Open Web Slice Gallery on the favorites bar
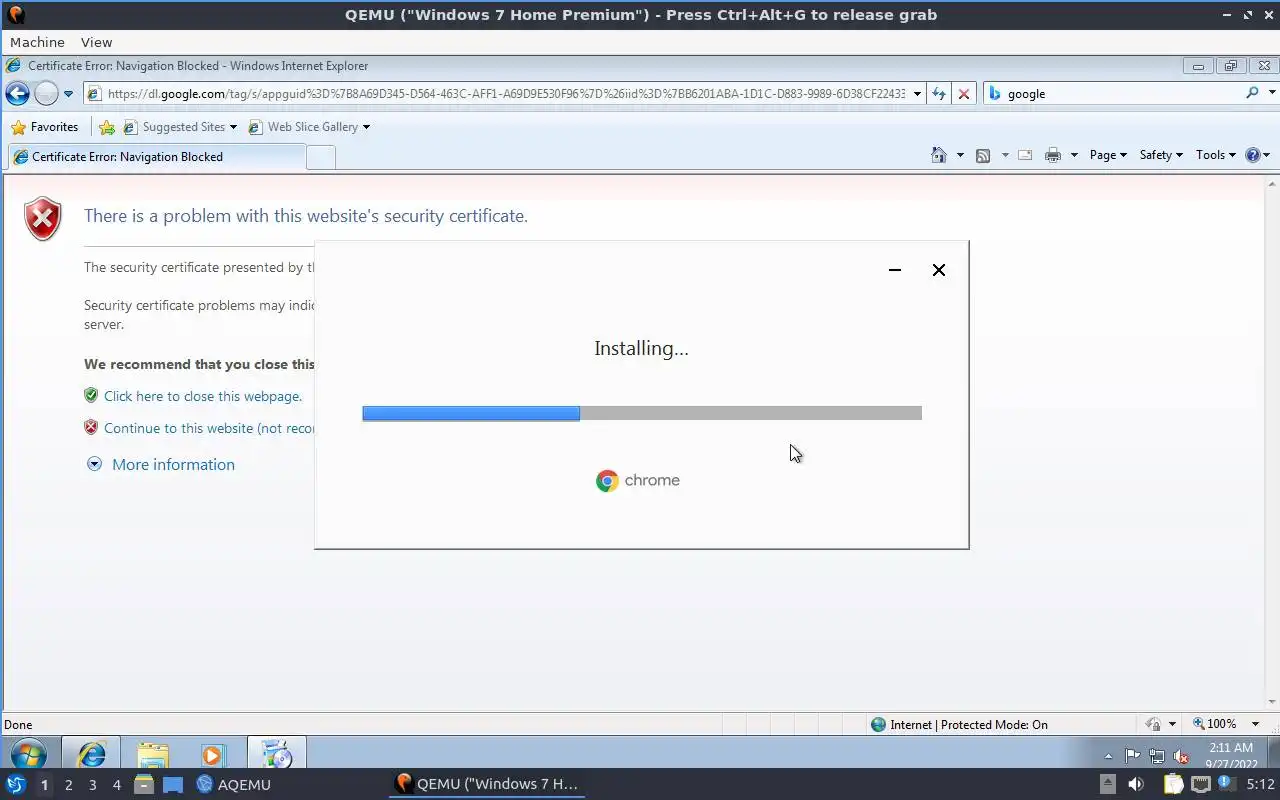The width and height of the screenshot is (1280, 800). point(309,127)
